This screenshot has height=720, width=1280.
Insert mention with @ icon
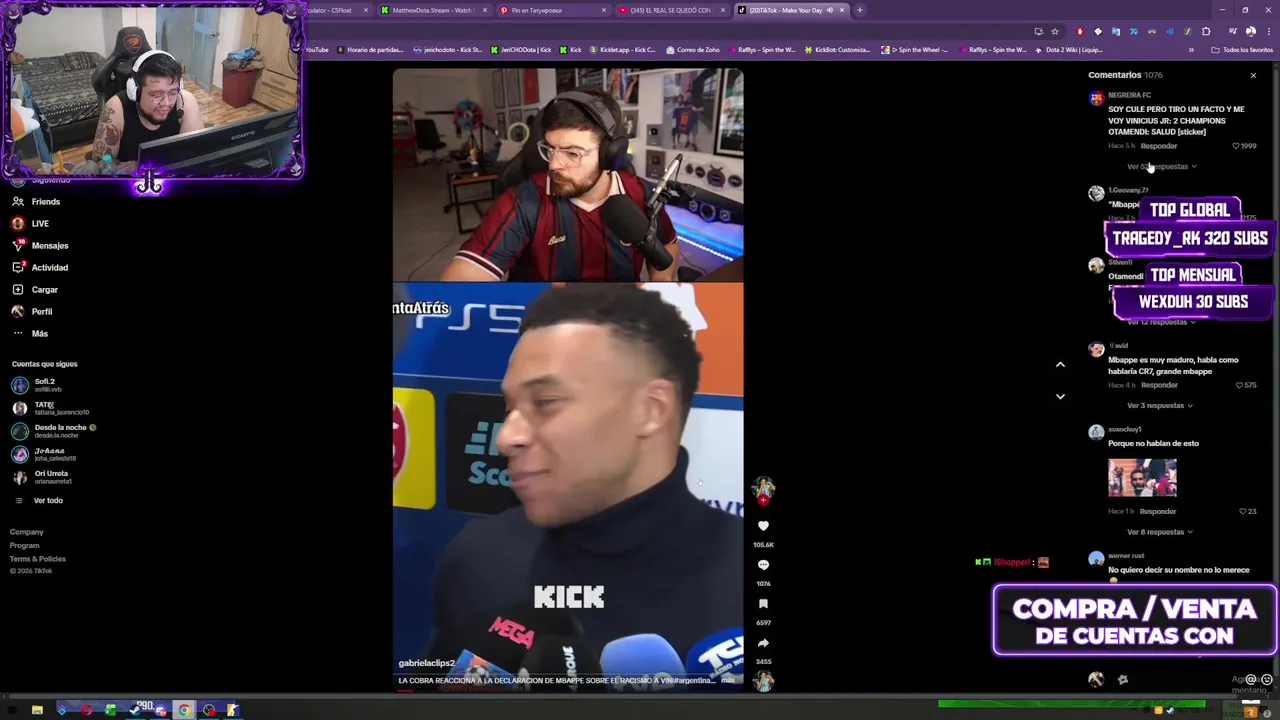(1251, 679)
